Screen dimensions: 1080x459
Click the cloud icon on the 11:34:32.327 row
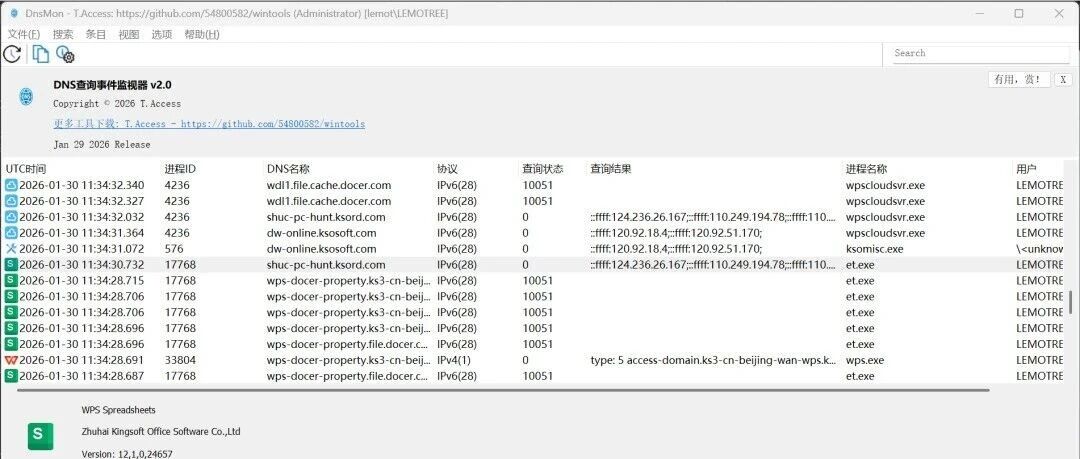pos(11,201)
